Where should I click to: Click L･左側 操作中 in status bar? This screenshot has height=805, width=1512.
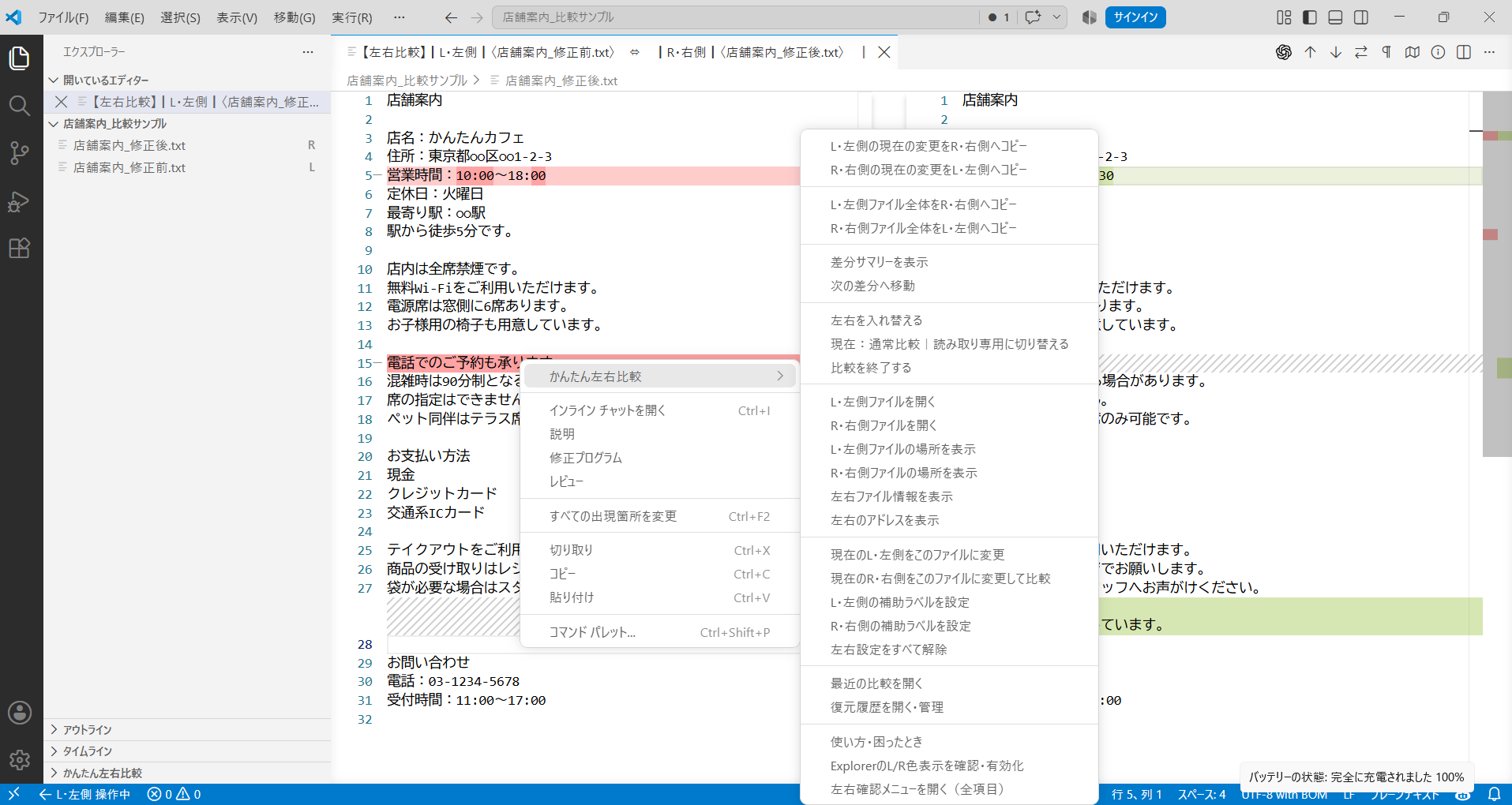pyautogui.click(x=84, y=794)
